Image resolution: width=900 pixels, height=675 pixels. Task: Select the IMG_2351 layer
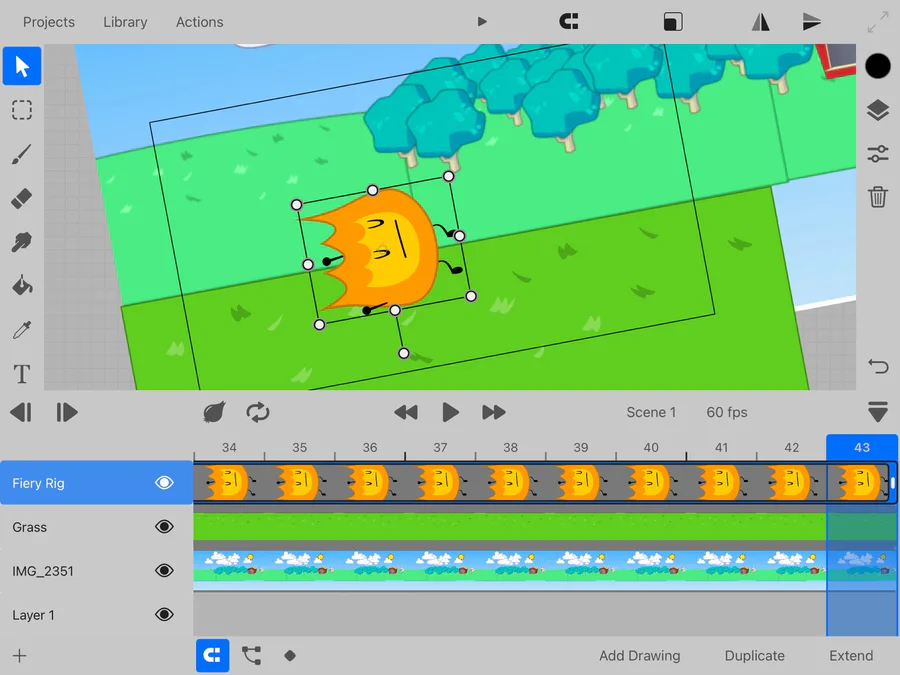click(x=96, y=571)
